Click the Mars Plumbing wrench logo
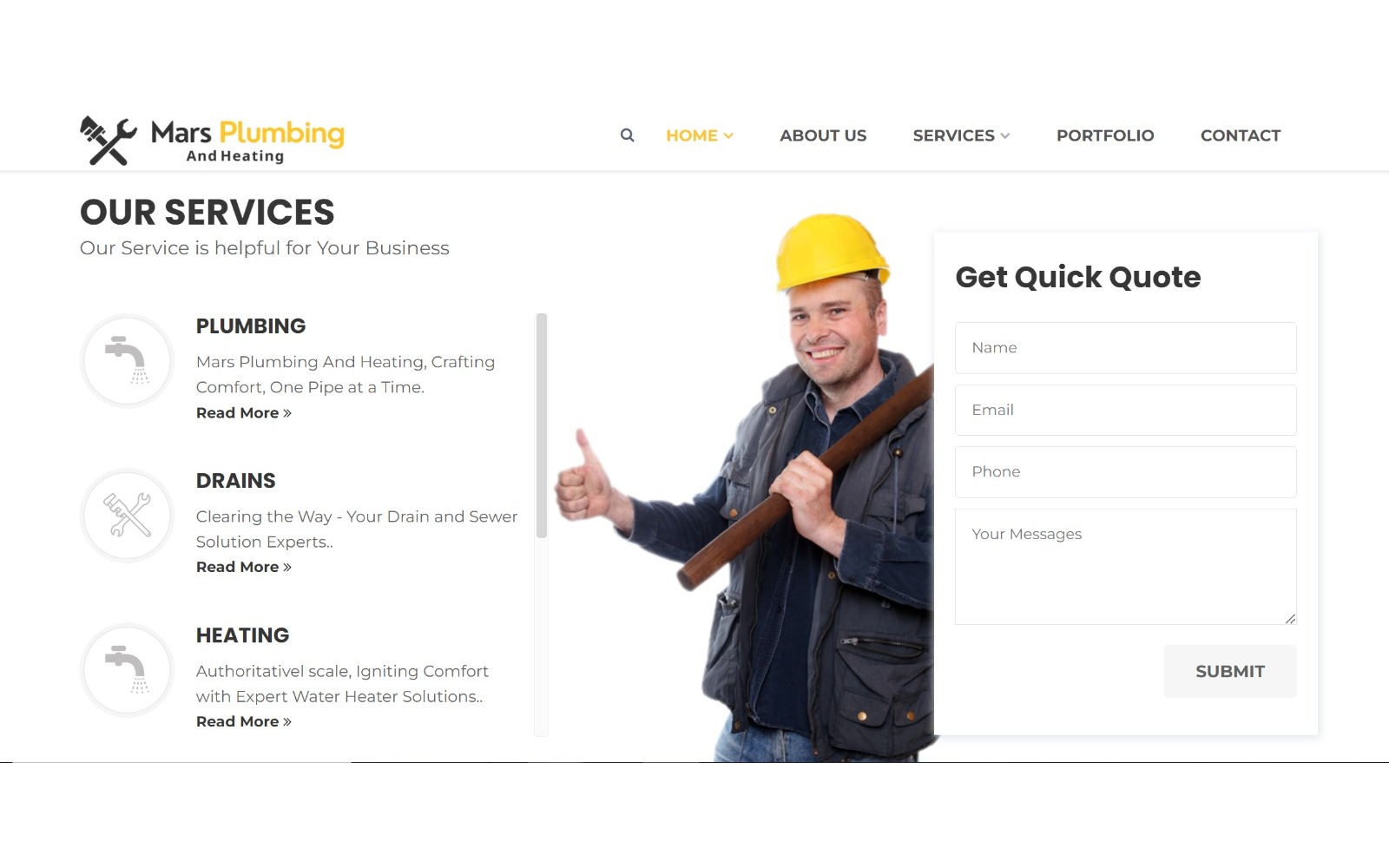The image size is (1389, 868). (x=109, y=140)
